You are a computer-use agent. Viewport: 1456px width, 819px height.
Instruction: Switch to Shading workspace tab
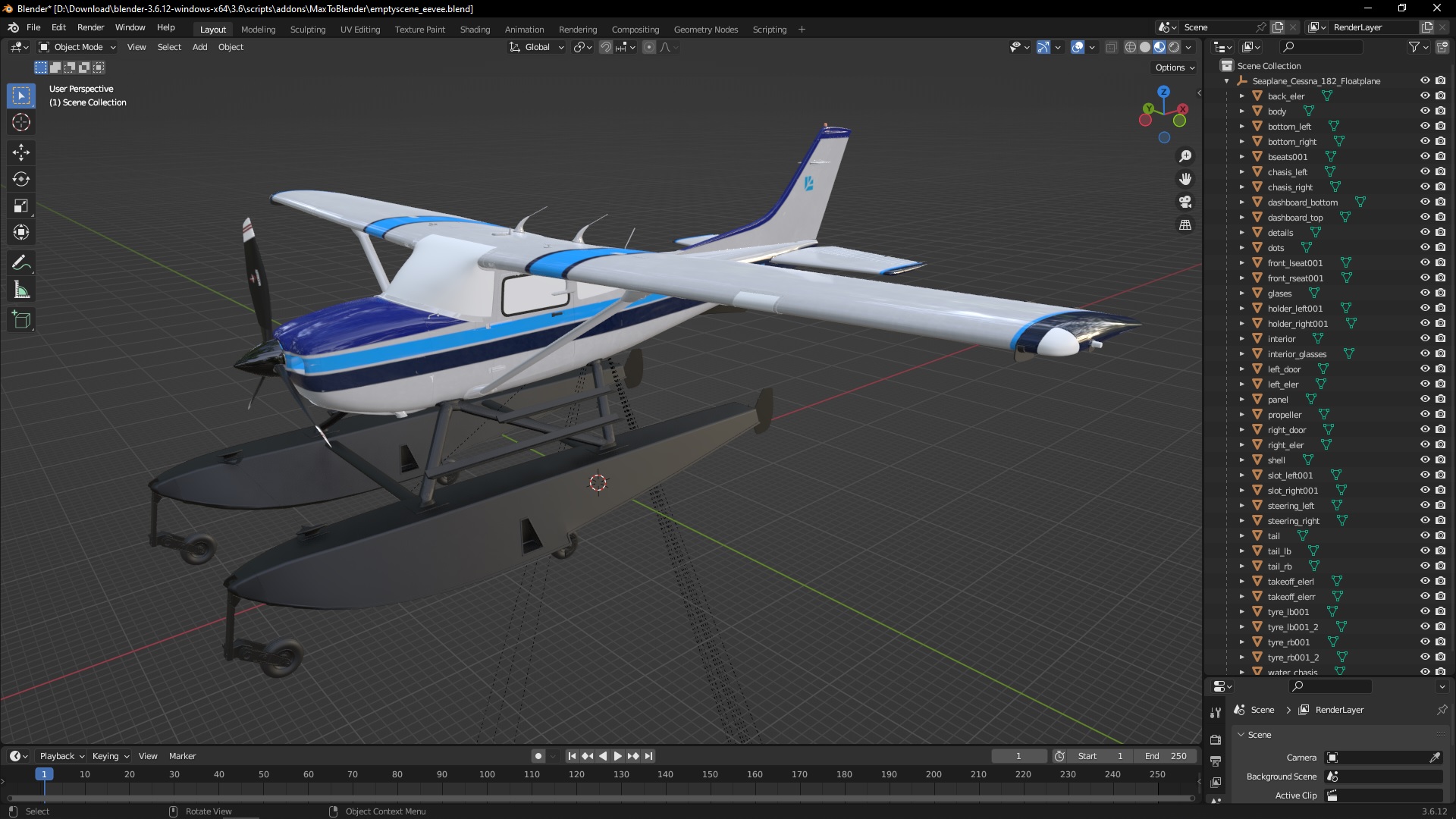coord(475,30)
